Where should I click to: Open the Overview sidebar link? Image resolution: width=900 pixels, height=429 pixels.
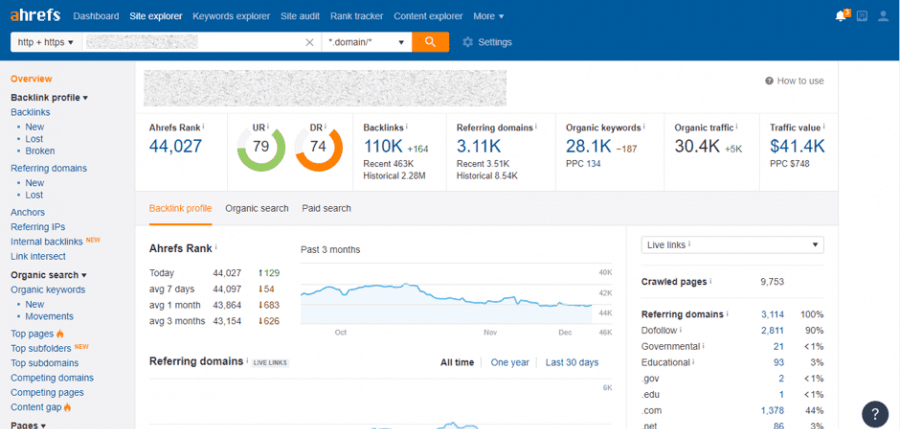[31, 79]
